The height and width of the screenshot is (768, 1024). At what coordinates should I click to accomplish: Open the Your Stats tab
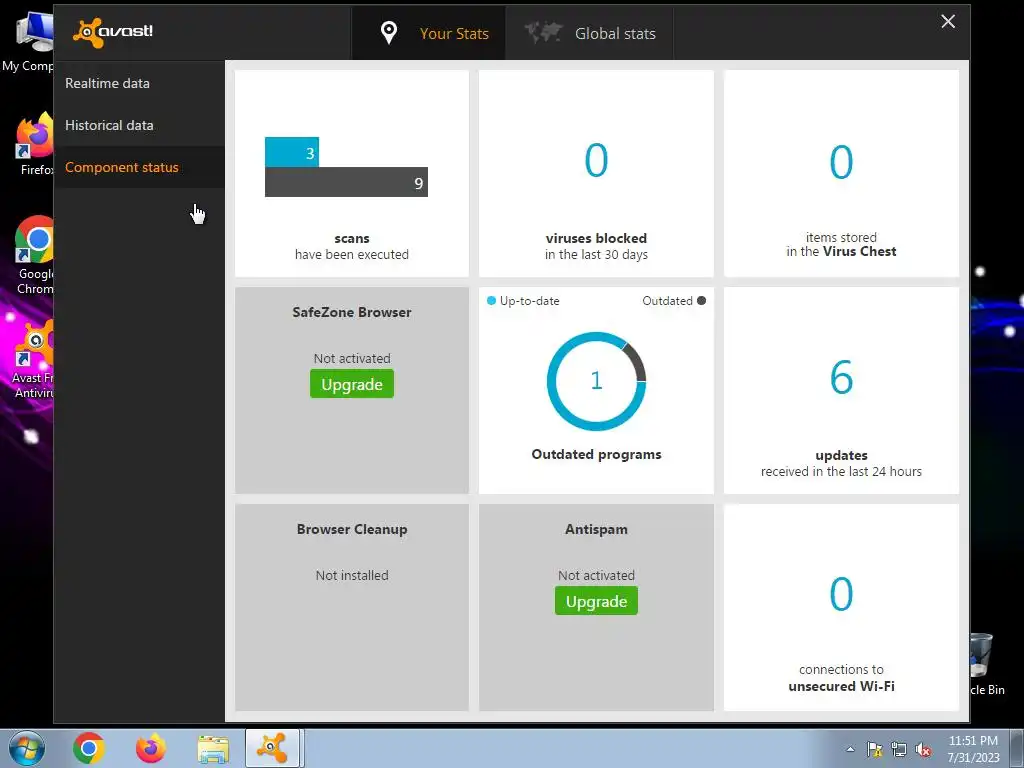point(428,33)
